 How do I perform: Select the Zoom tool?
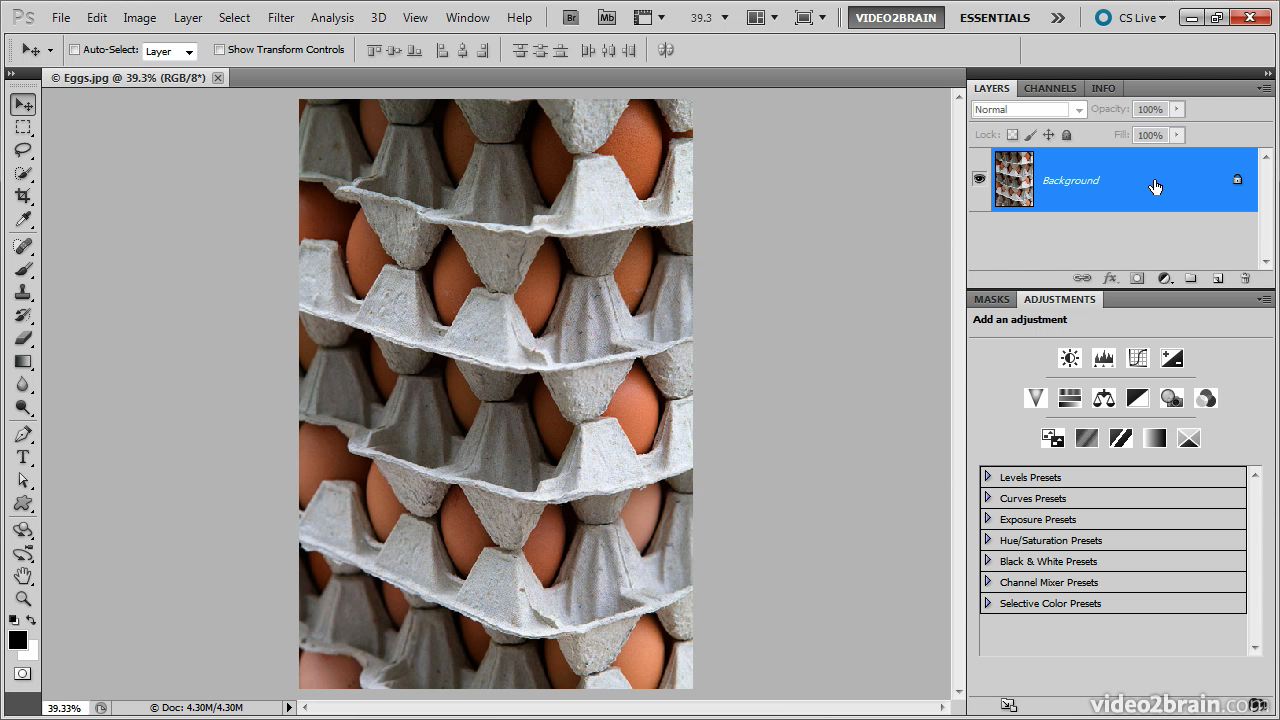pyautogui.click(x=23, y=599)
